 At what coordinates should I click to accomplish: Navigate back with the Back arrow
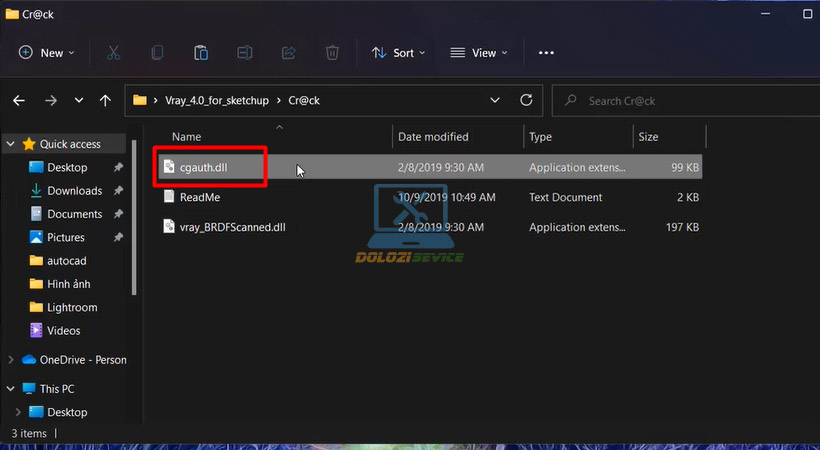click(x=19, y=101)
